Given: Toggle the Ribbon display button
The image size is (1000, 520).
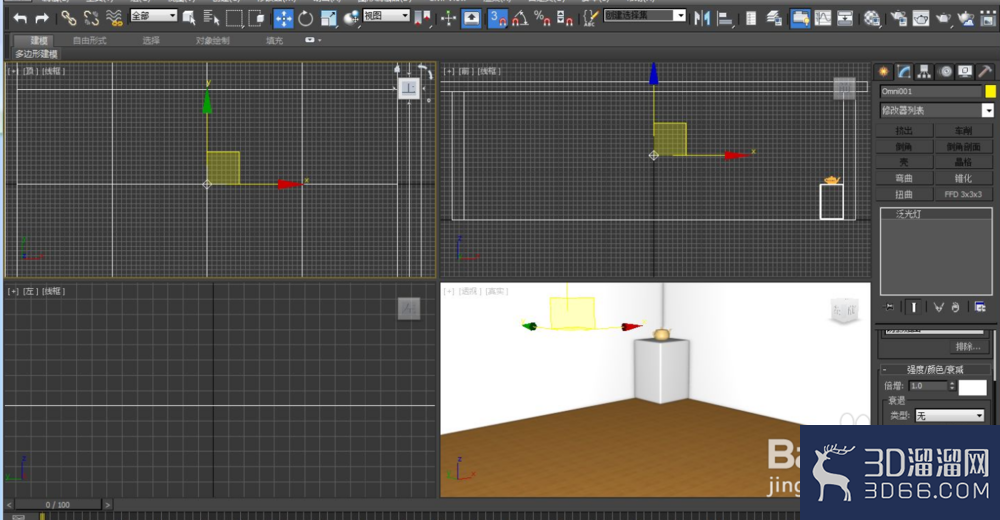Looking at the screenshot, I should pos(800,18).
